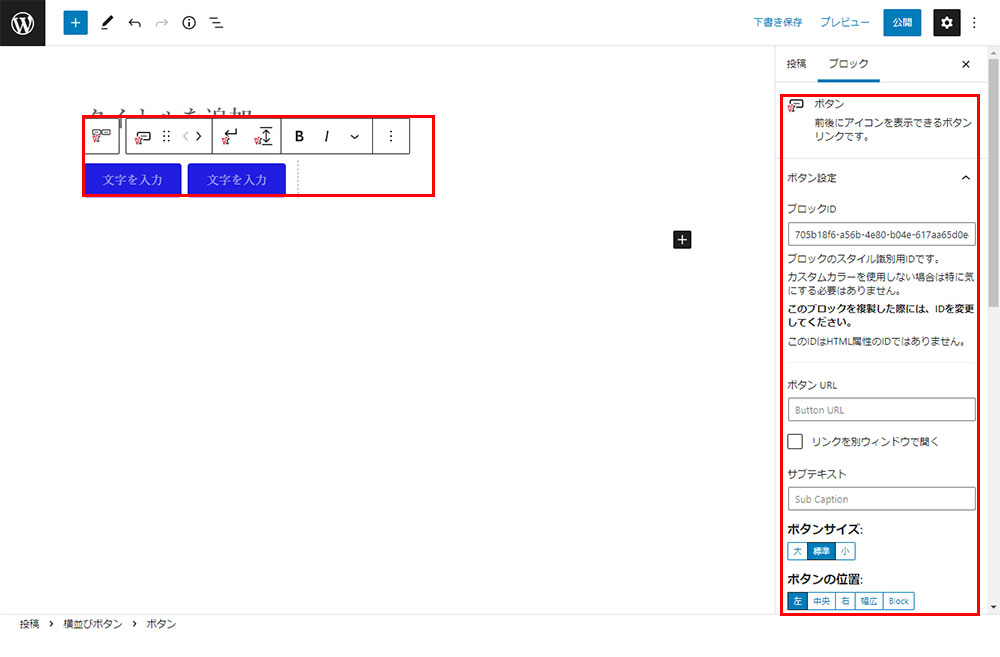Enable リンクを別ウィンドウで開く checkbox
The image size is (1000, 657).
796,441
